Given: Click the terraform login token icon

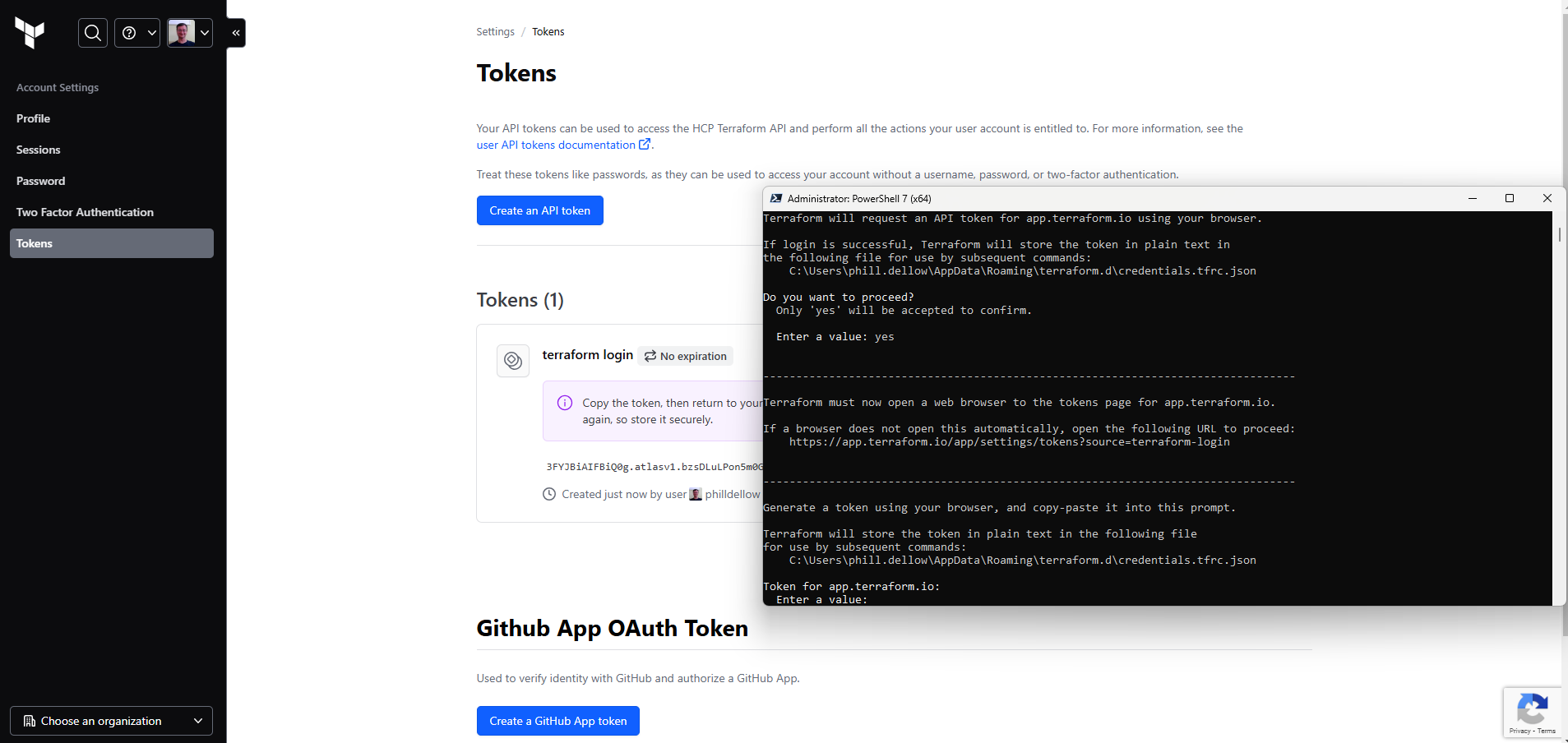Looking at the screenshot, I should 513,361.
